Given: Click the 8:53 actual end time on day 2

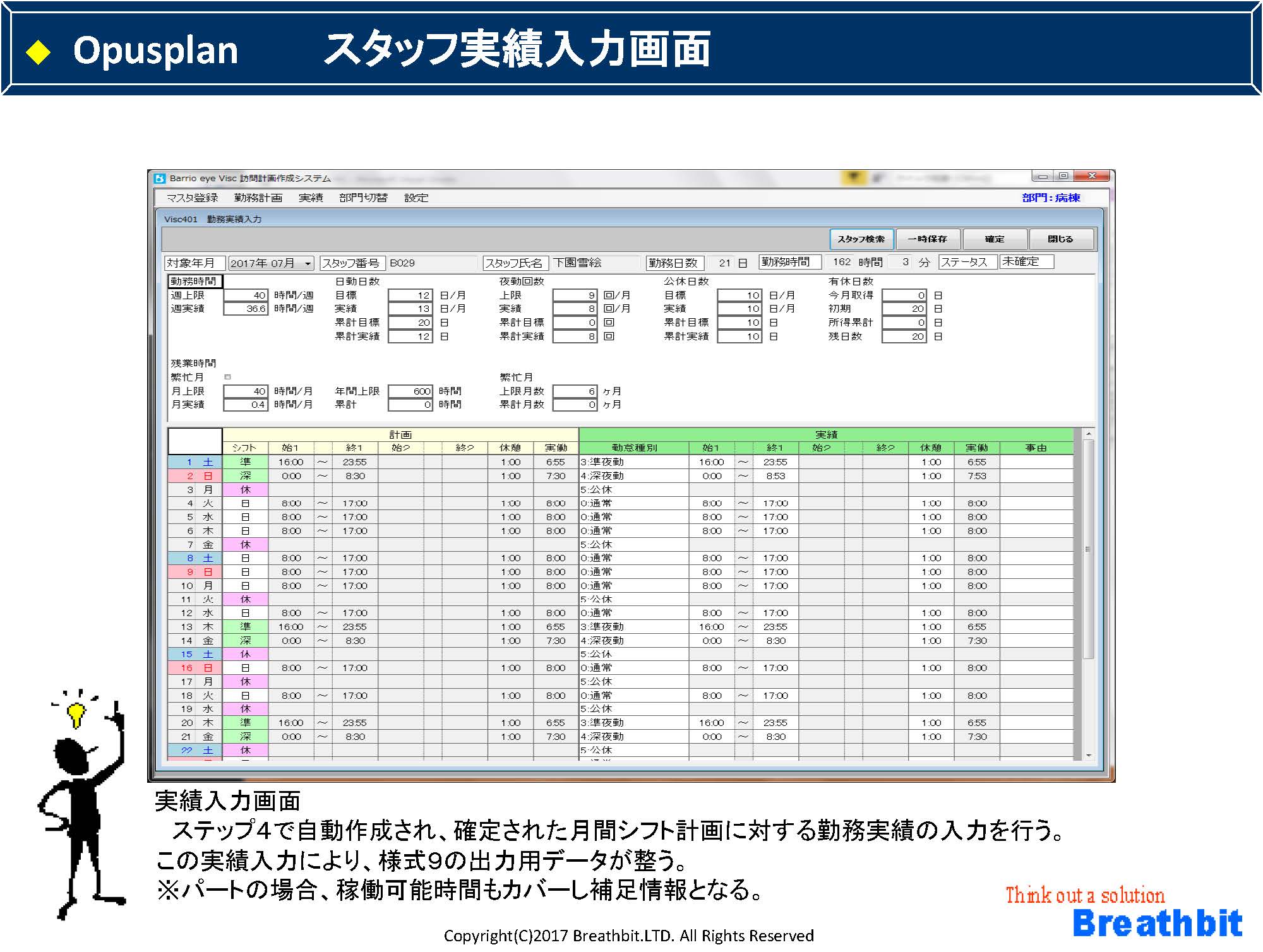Looking at the screenshot, I should tap(775, 476).
